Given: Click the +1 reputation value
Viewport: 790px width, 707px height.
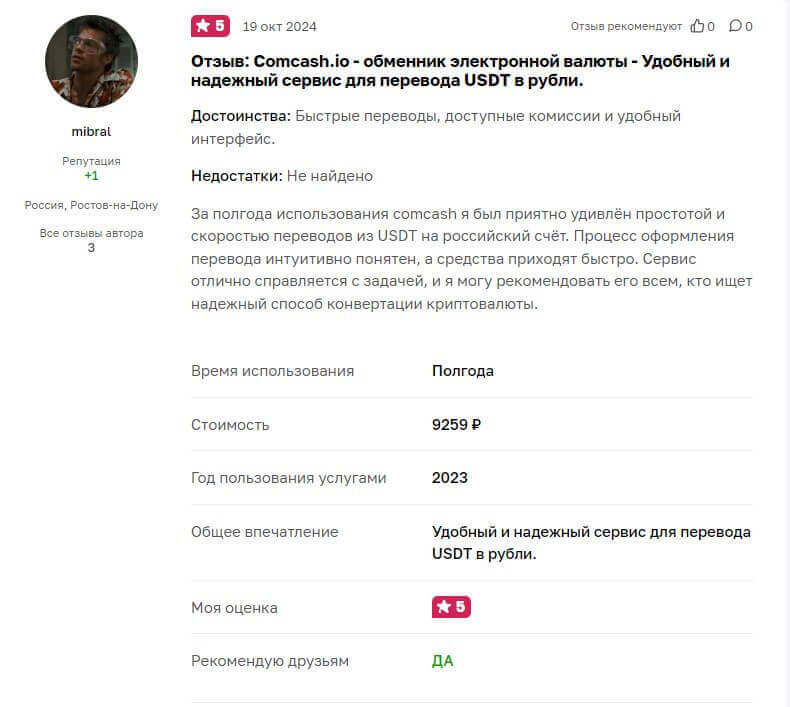Looking at the screenshot, I should click(x=91, y=175).
